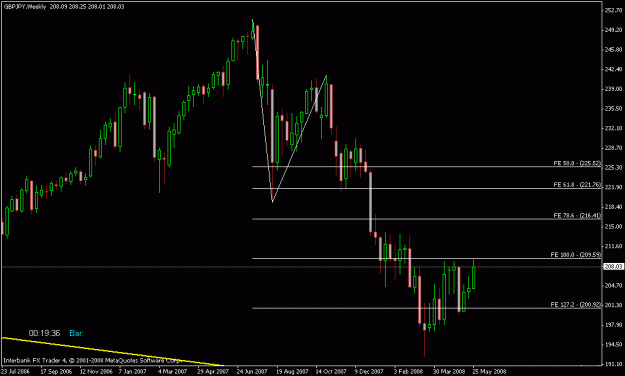Click the 194.50 price axis label

click(x=613, y=345)
